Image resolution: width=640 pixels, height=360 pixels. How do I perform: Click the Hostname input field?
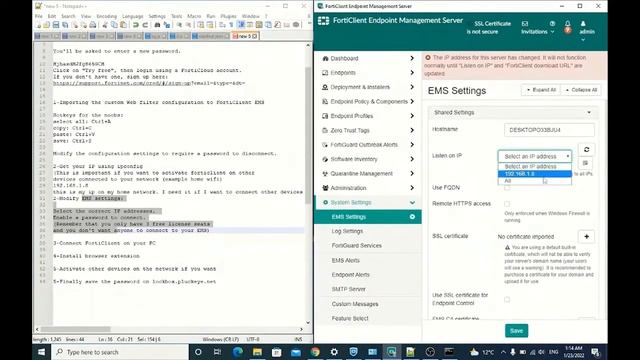click(x=549, y=130)
